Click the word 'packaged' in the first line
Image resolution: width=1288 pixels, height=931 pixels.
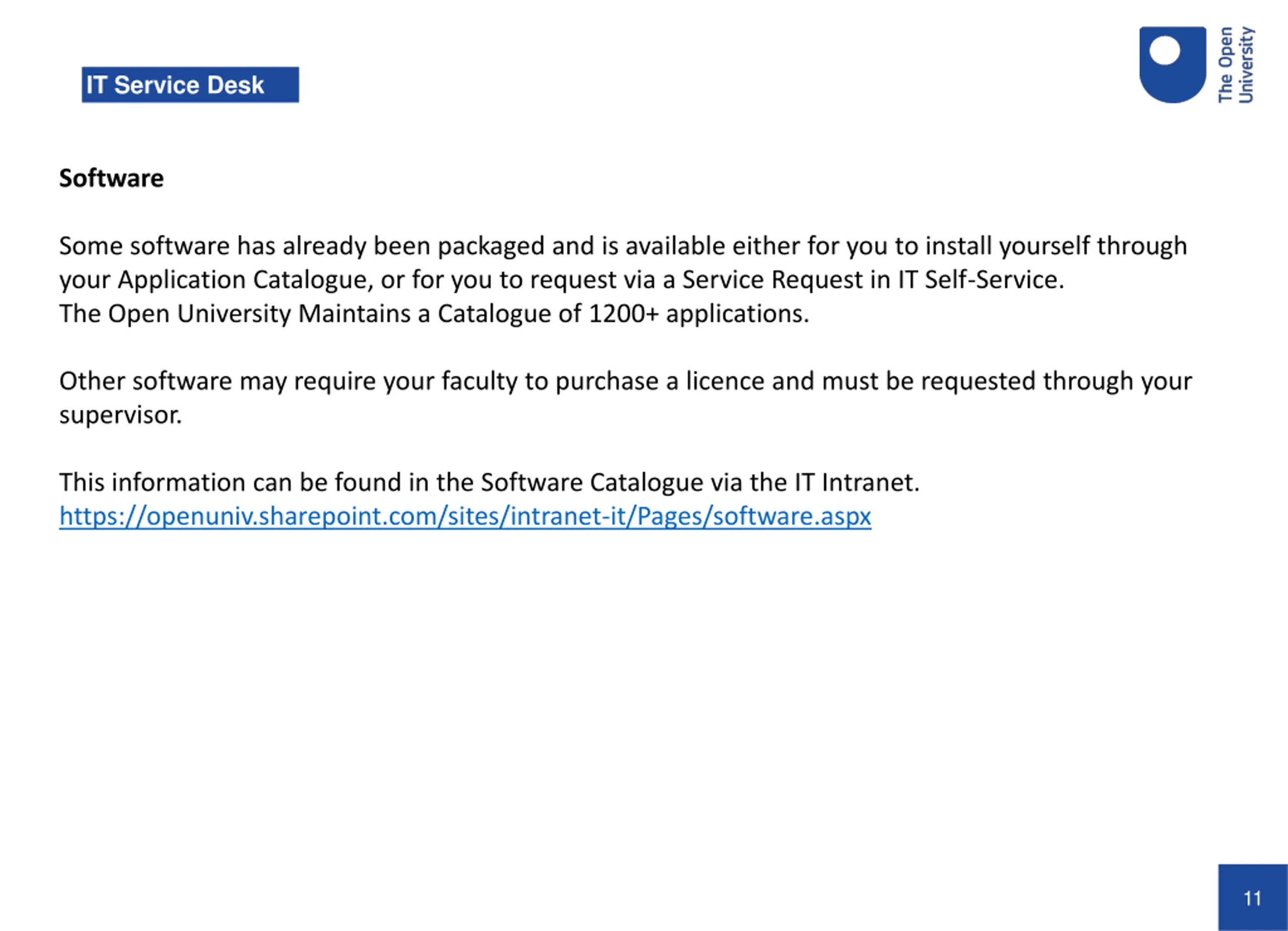(x=491, y=246)
